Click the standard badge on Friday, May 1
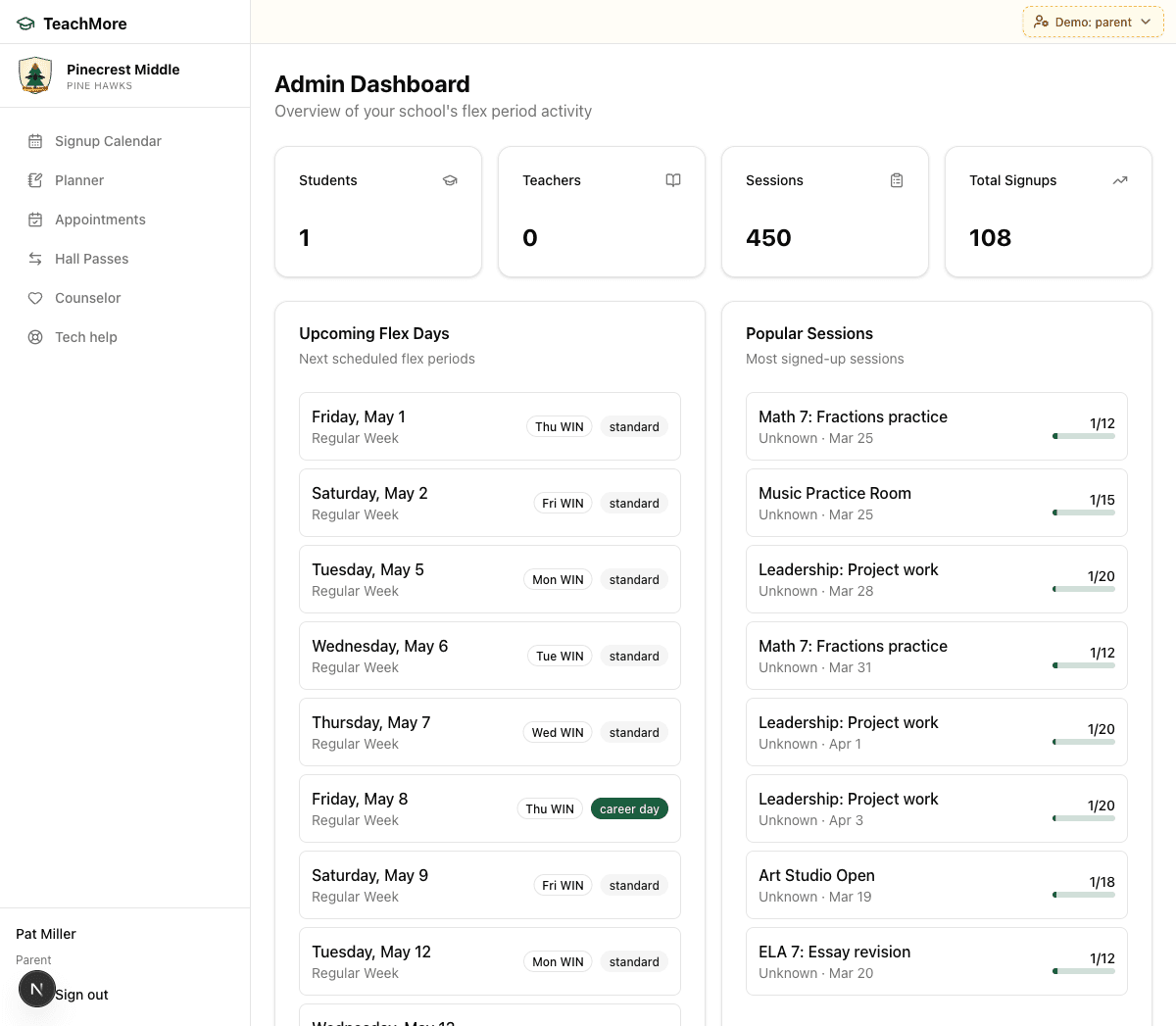Viewport: 1176px width, 1026px height. (634, 427)
